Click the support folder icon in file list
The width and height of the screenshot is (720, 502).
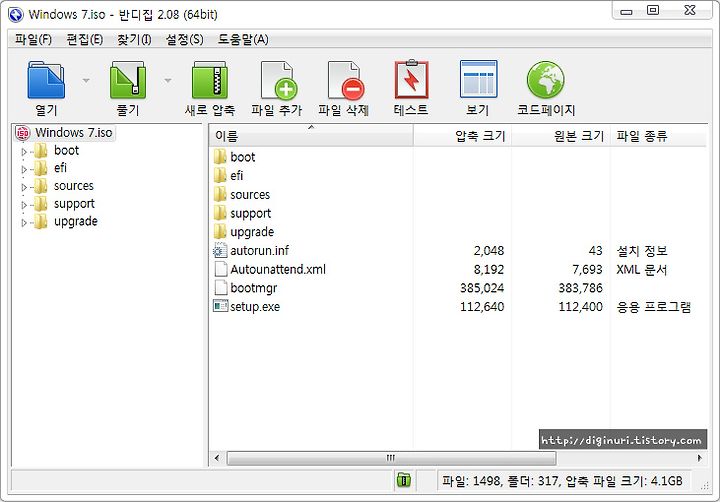point(220,213)
